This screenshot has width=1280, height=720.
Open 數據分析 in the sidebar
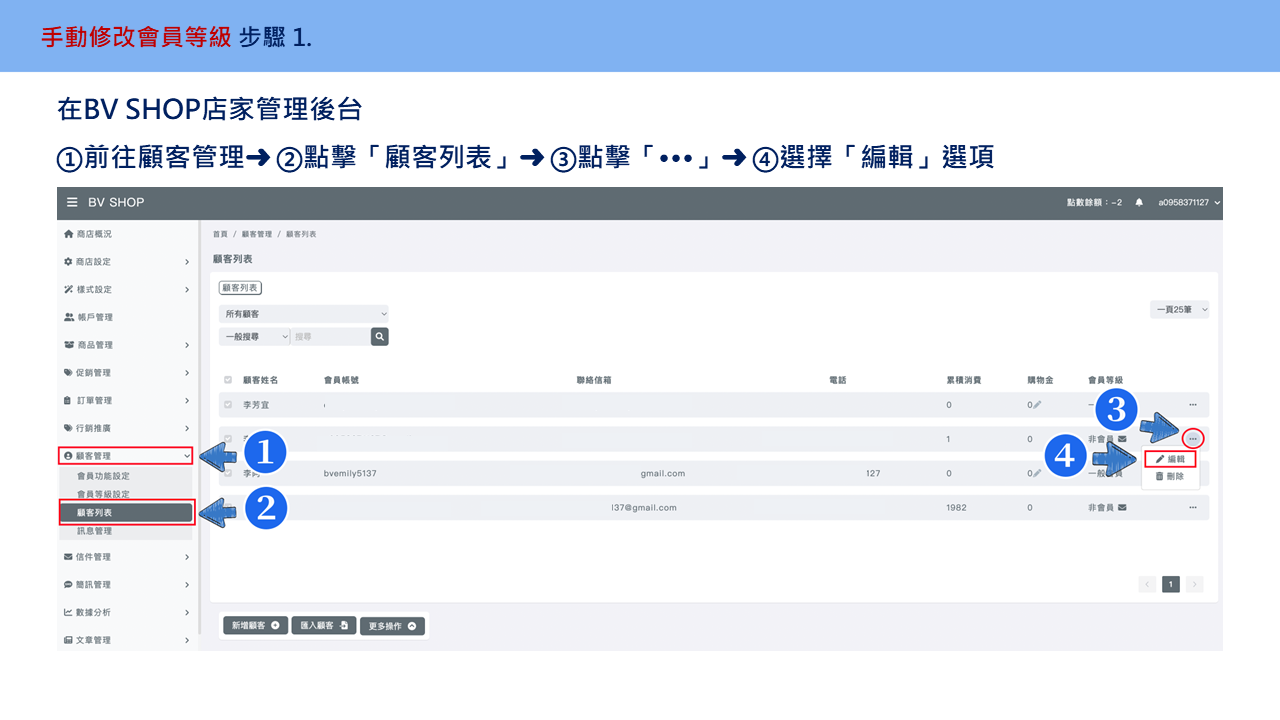tap(126, 612)
